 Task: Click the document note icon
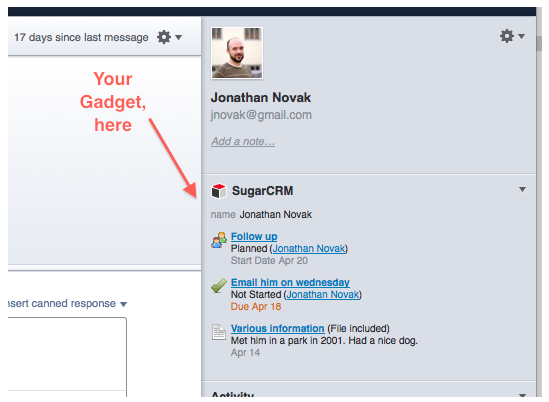coord(219,332)
